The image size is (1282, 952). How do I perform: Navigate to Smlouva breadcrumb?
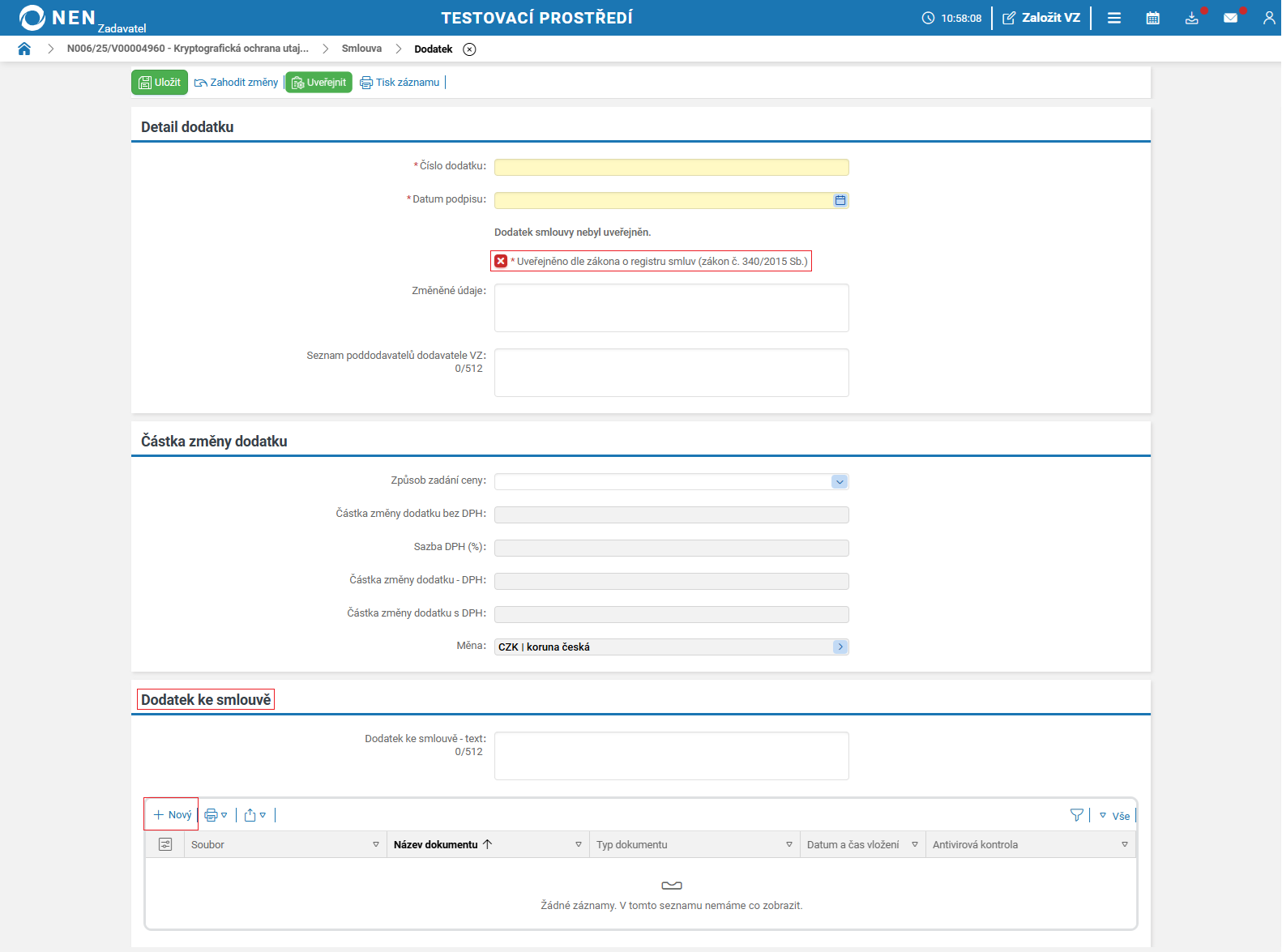(361, 49)
